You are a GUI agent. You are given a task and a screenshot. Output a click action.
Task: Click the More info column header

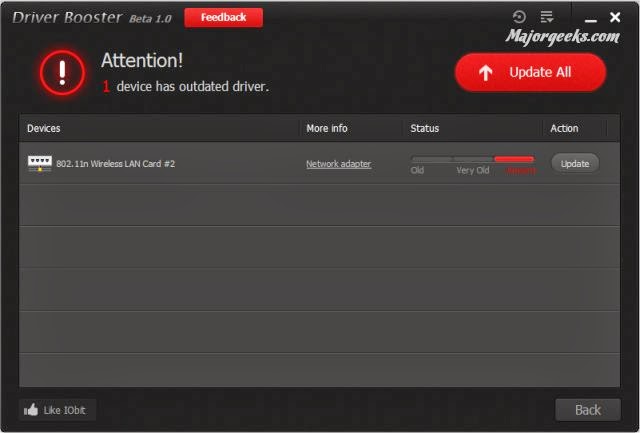click(327, 128)
